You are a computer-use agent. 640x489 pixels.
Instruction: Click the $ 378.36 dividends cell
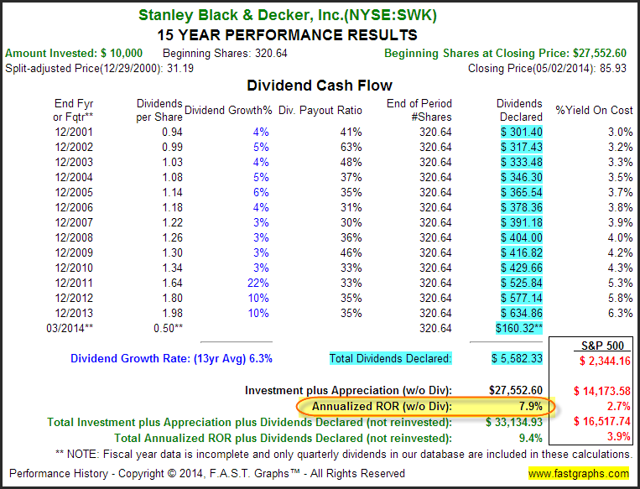(x=522, y=207)
